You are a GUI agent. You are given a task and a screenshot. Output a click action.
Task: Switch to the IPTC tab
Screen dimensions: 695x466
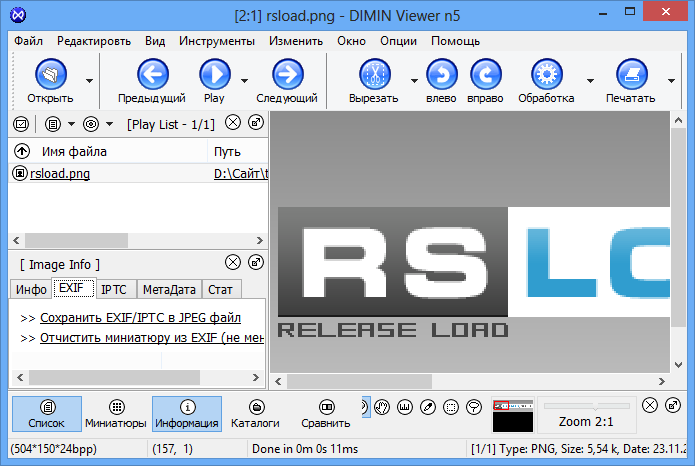pos(114,290)
